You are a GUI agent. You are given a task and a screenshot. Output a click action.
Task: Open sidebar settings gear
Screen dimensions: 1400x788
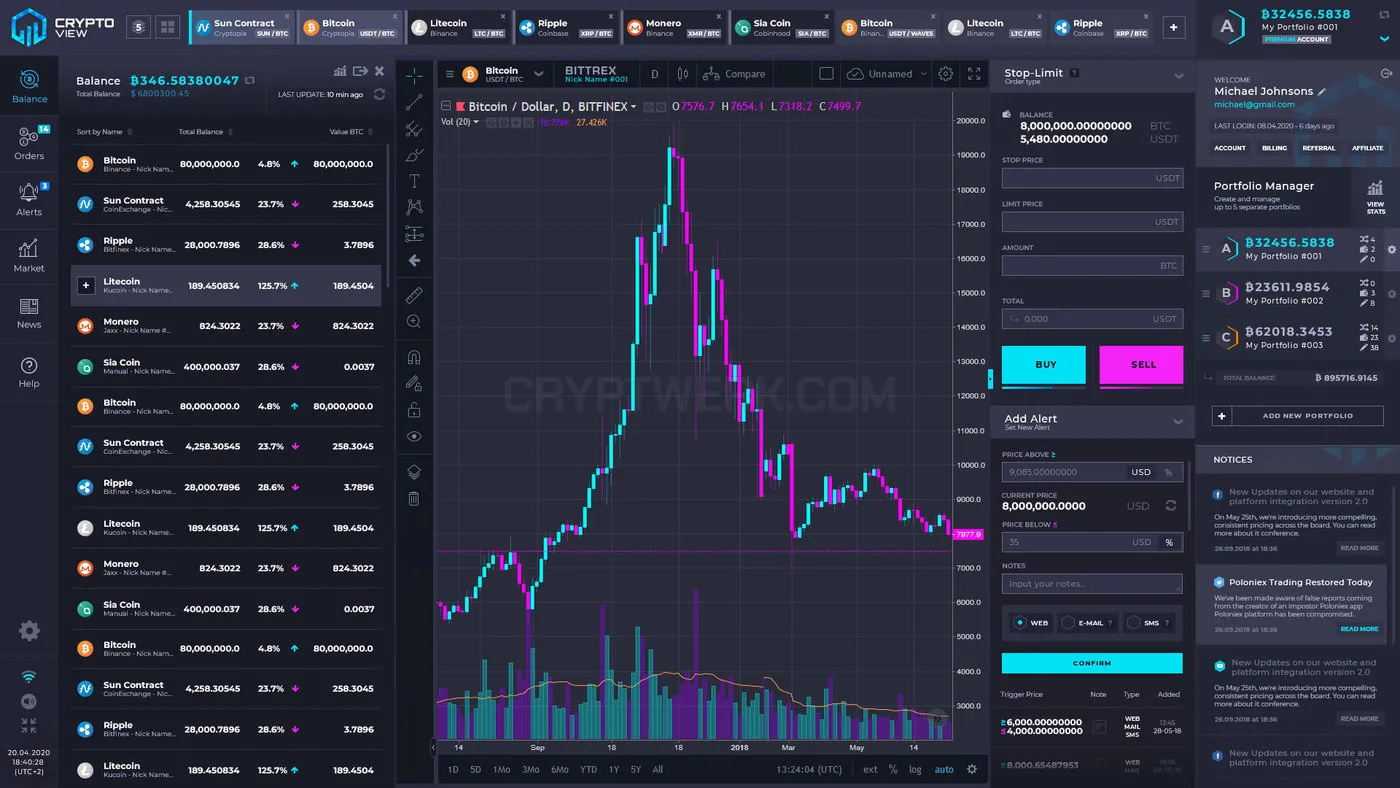(29, 631)
